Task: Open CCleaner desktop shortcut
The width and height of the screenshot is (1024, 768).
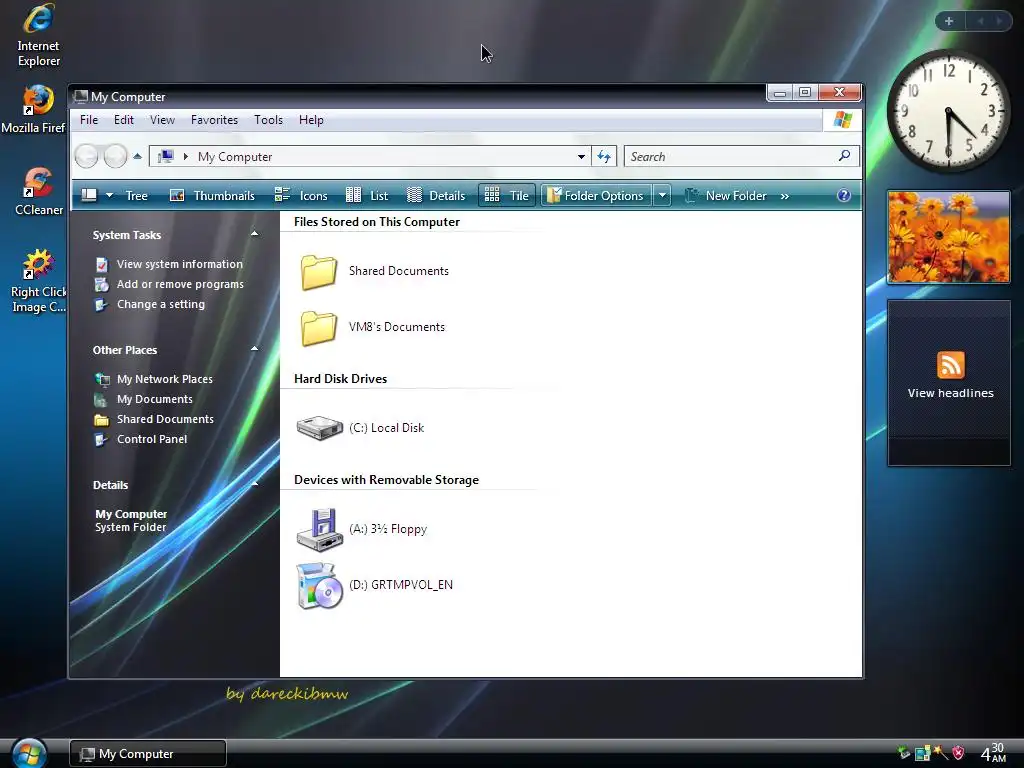Action: pos(38,191)
